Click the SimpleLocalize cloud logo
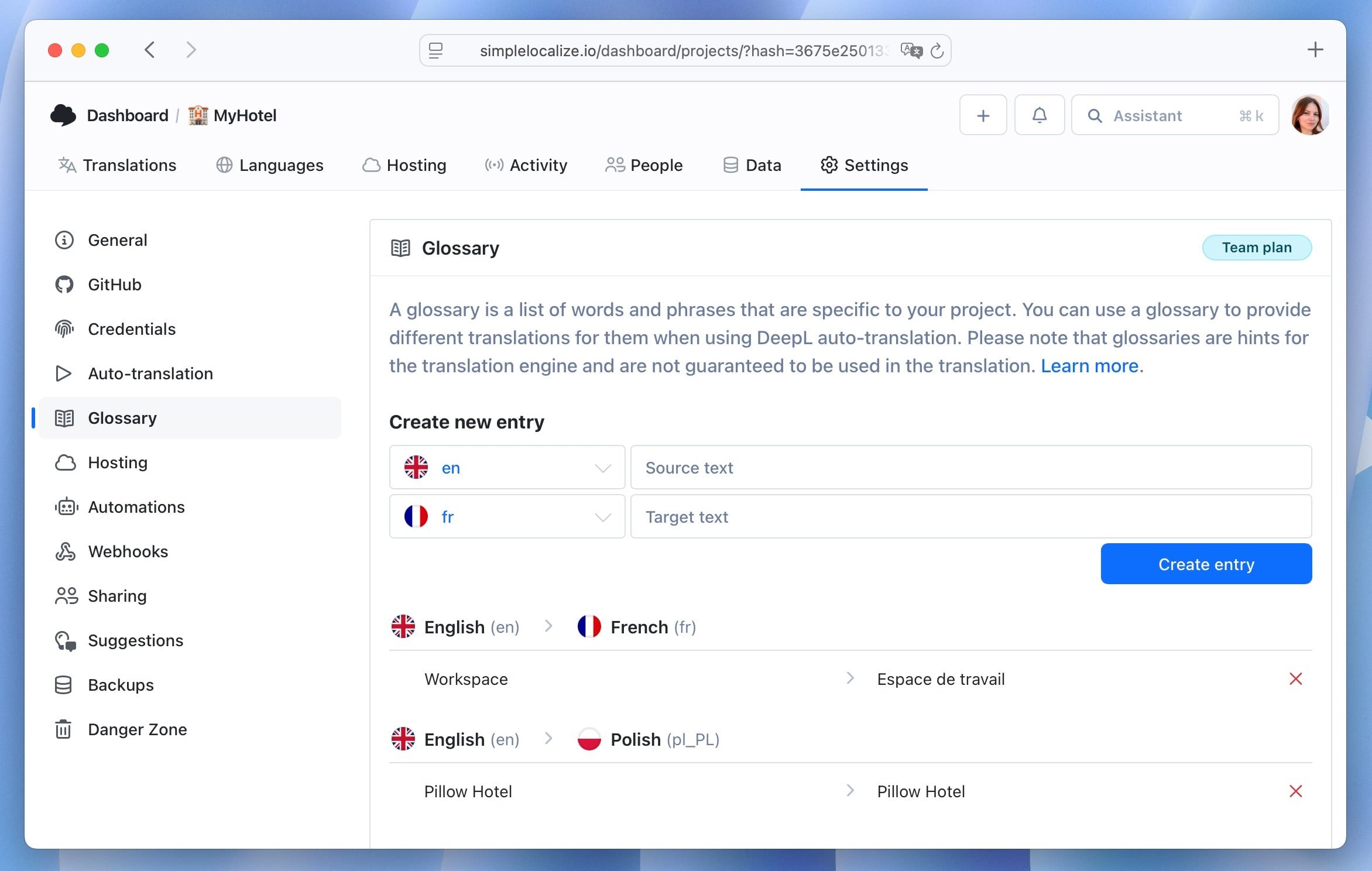Screen dimensions: 1372x871 (x=63, y=115)
